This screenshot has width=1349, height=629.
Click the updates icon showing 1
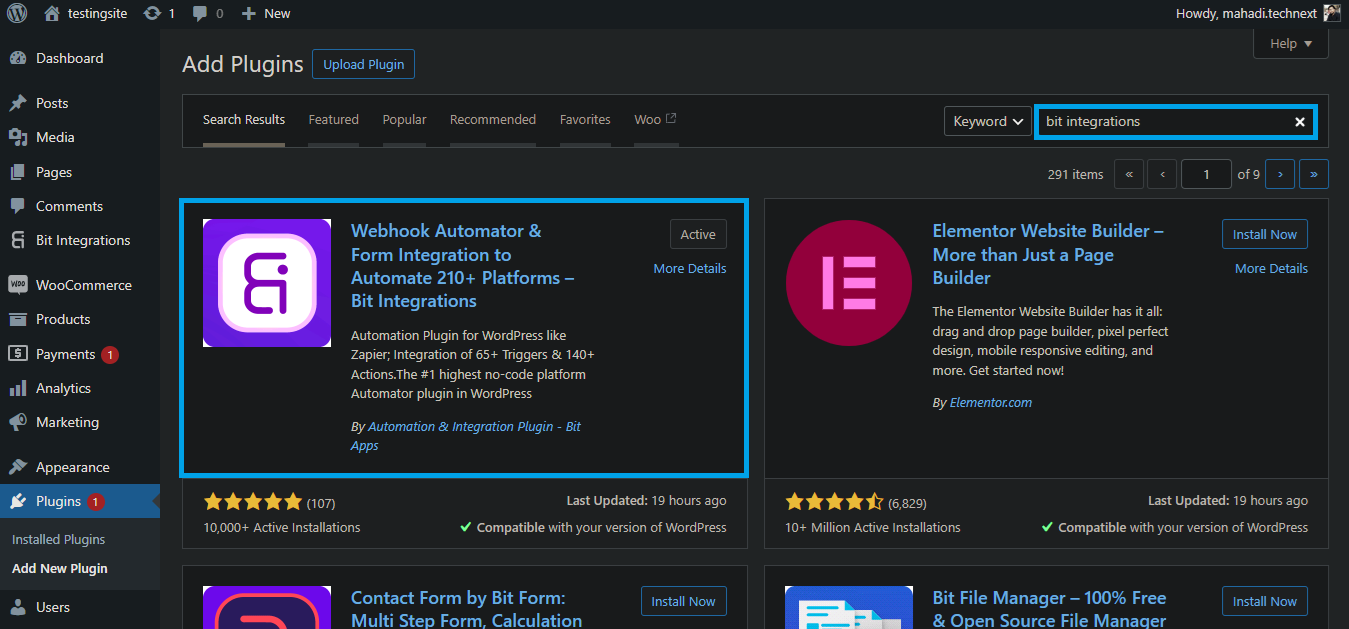coord(159,13)
